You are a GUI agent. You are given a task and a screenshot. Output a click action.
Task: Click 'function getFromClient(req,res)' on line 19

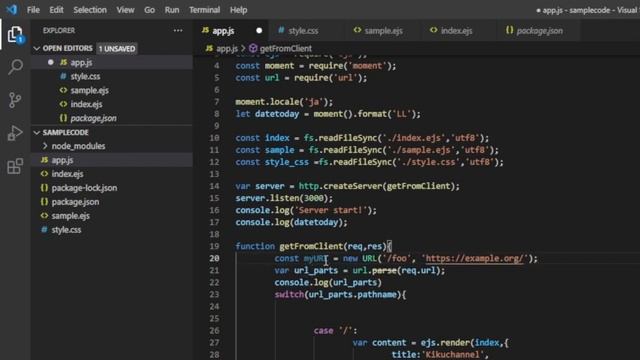311,247
